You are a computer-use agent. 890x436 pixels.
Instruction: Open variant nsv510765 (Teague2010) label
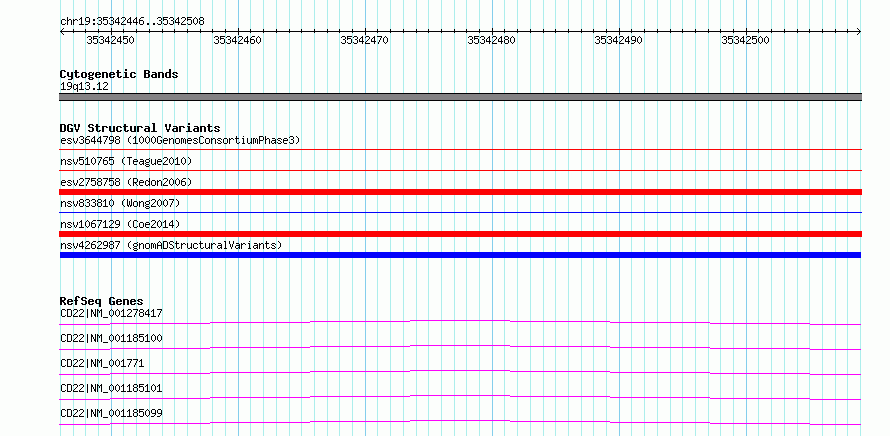pos(126,162)
